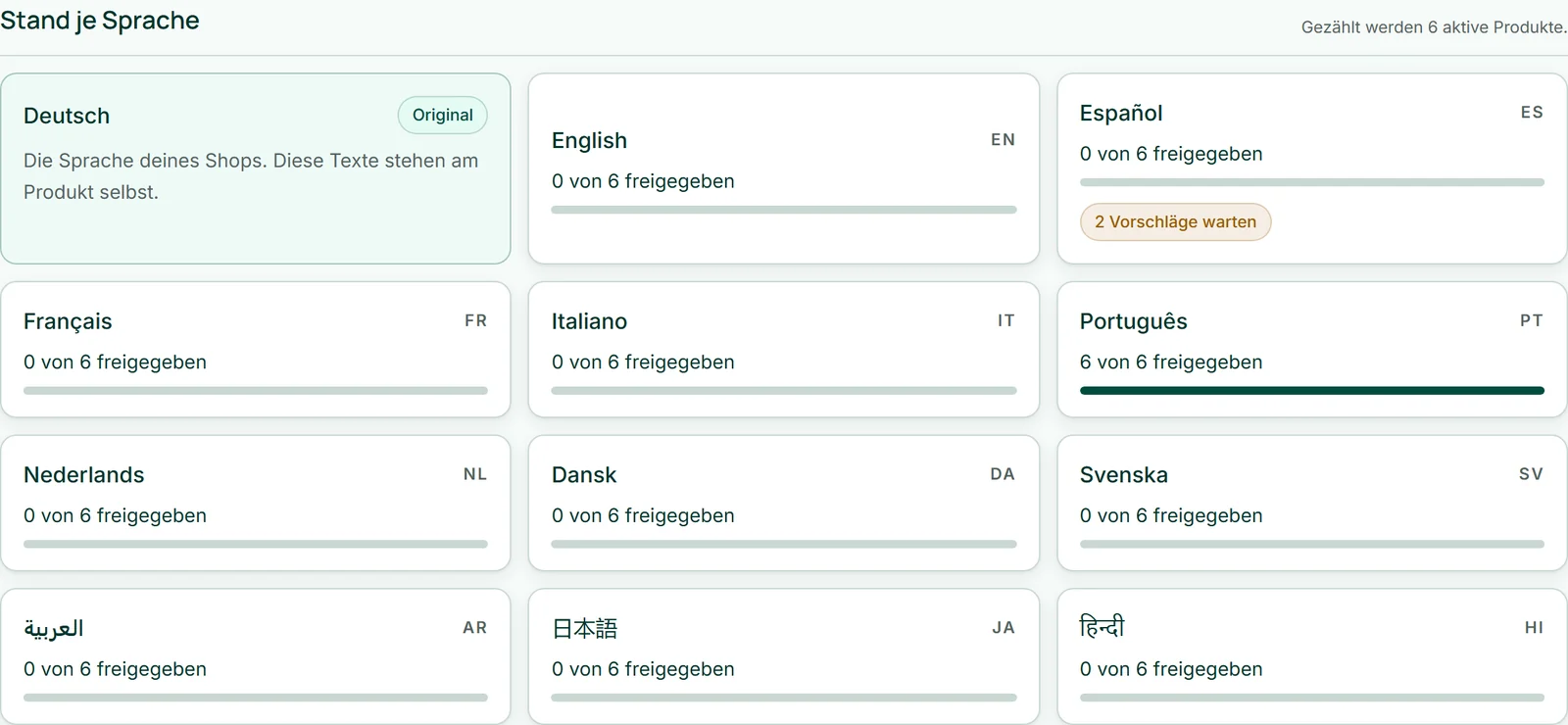This screenshot has width=1568, height=725.
Task: Click the Japanese card progress bar
Action: 784,698
